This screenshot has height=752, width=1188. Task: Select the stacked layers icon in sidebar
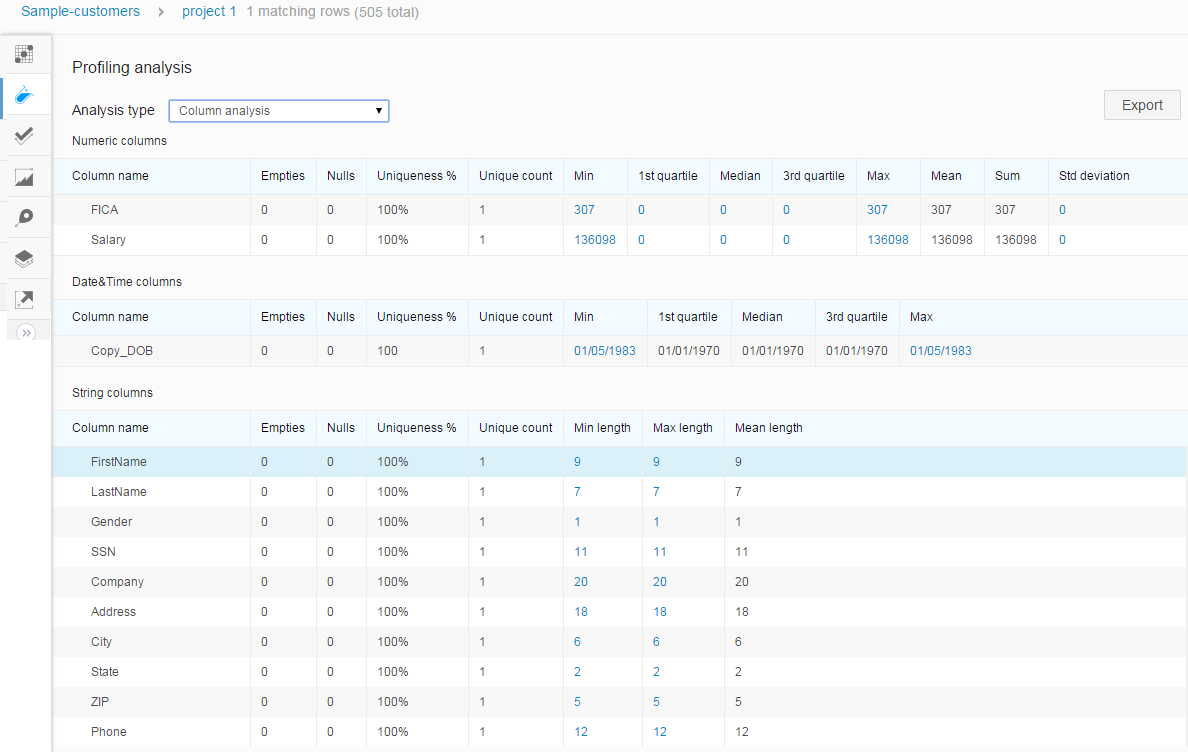coord(25,259)
